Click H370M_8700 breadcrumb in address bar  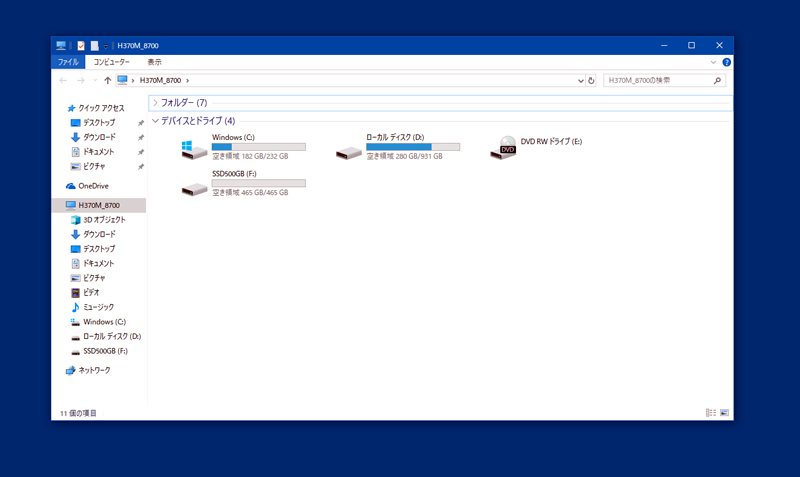(x=160, y=80)
